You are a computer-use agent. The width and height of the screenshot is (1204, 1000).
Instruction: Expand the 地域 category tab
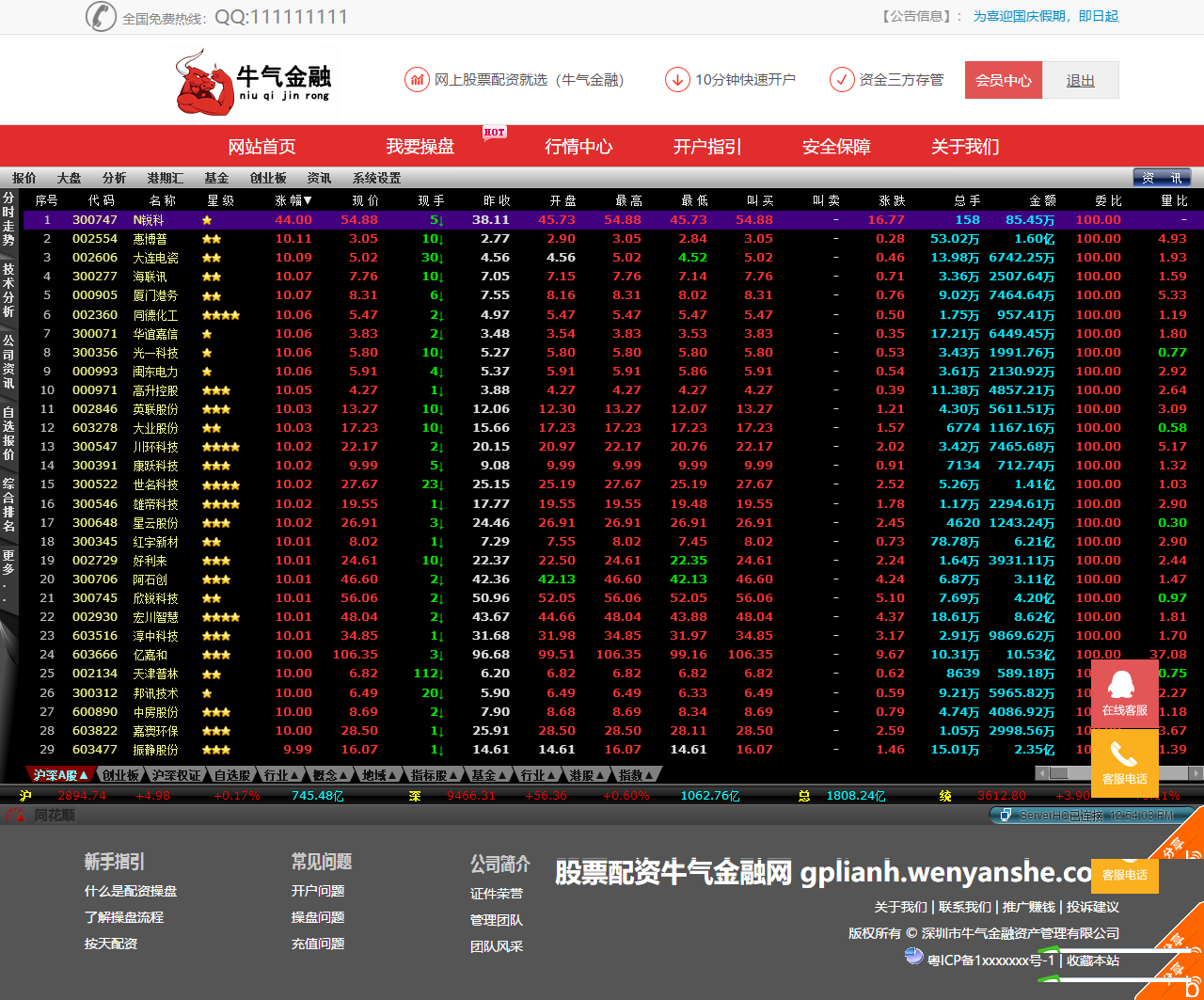[x=379, y=775]
